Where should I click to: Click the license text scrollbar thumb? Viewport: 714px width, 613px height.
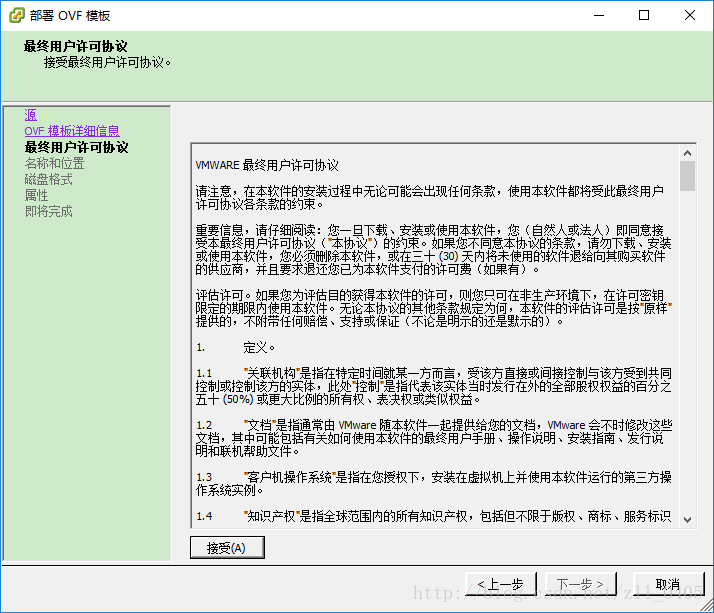[688, 176]
